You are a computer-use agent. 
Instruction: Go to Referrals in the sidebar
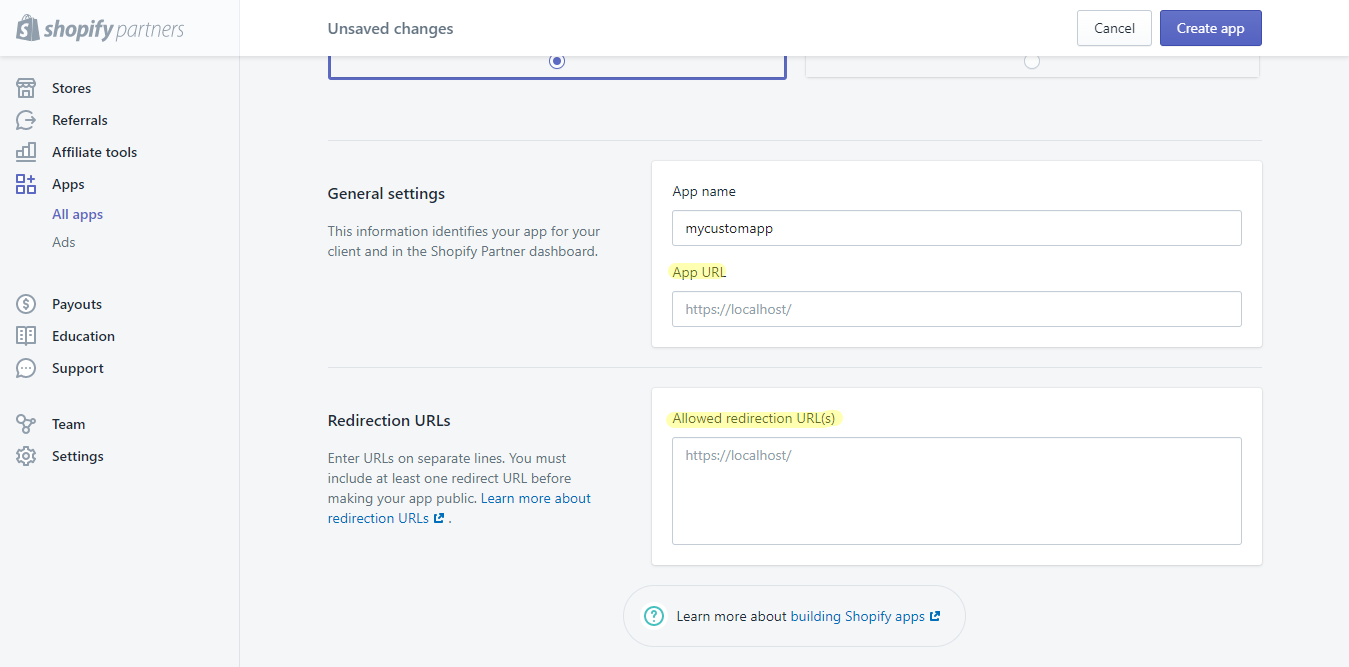[80, 120]
